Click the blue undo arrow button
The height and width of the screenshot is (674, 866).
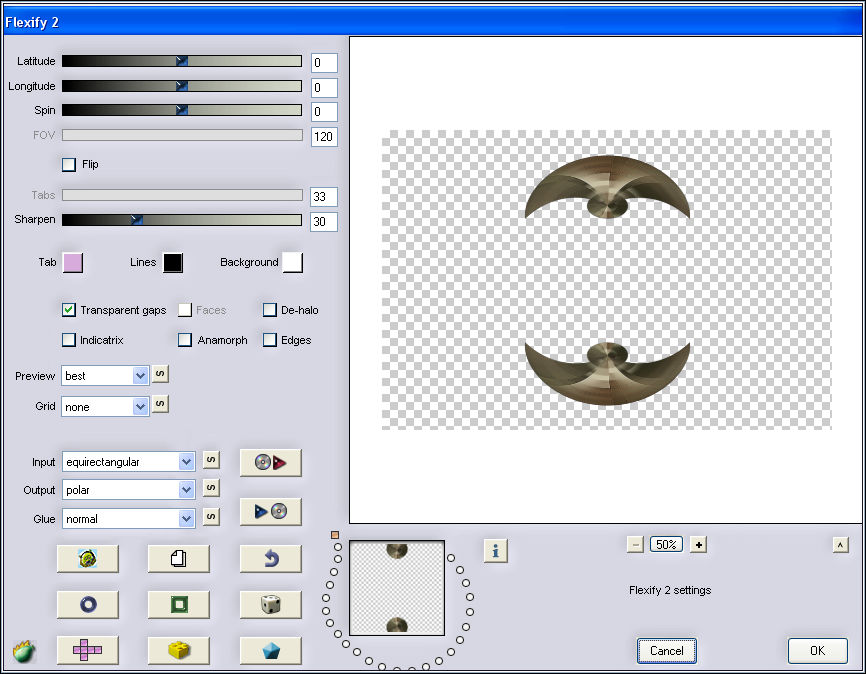(x=271, y=559)
